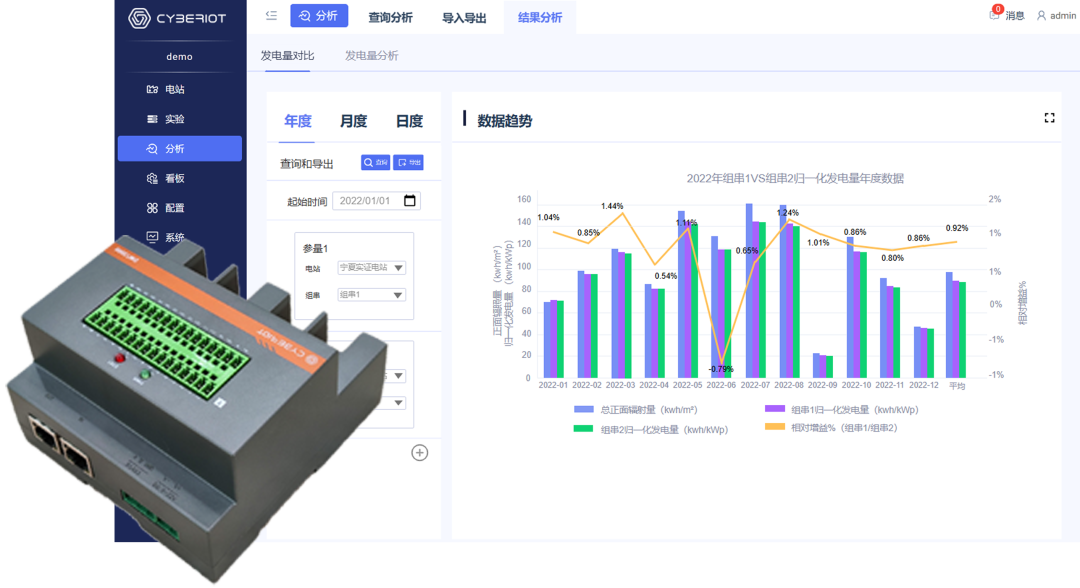Switch to the 结果分析 tab

point(539,17)
